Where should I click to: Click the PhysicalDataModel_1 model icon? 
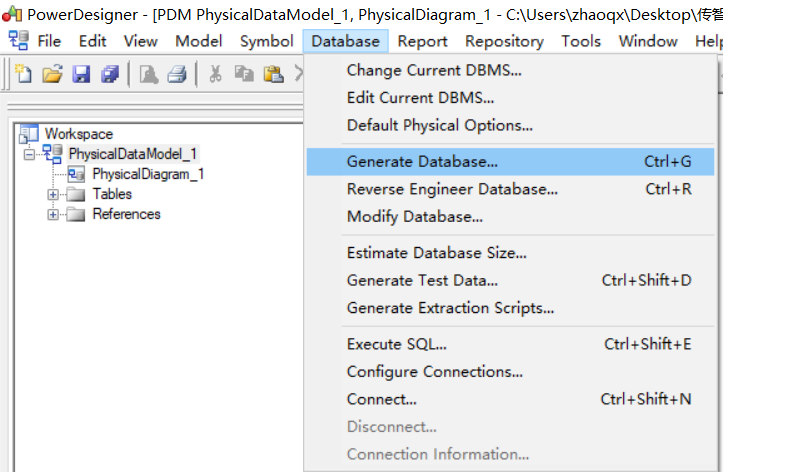click(52, 154)
